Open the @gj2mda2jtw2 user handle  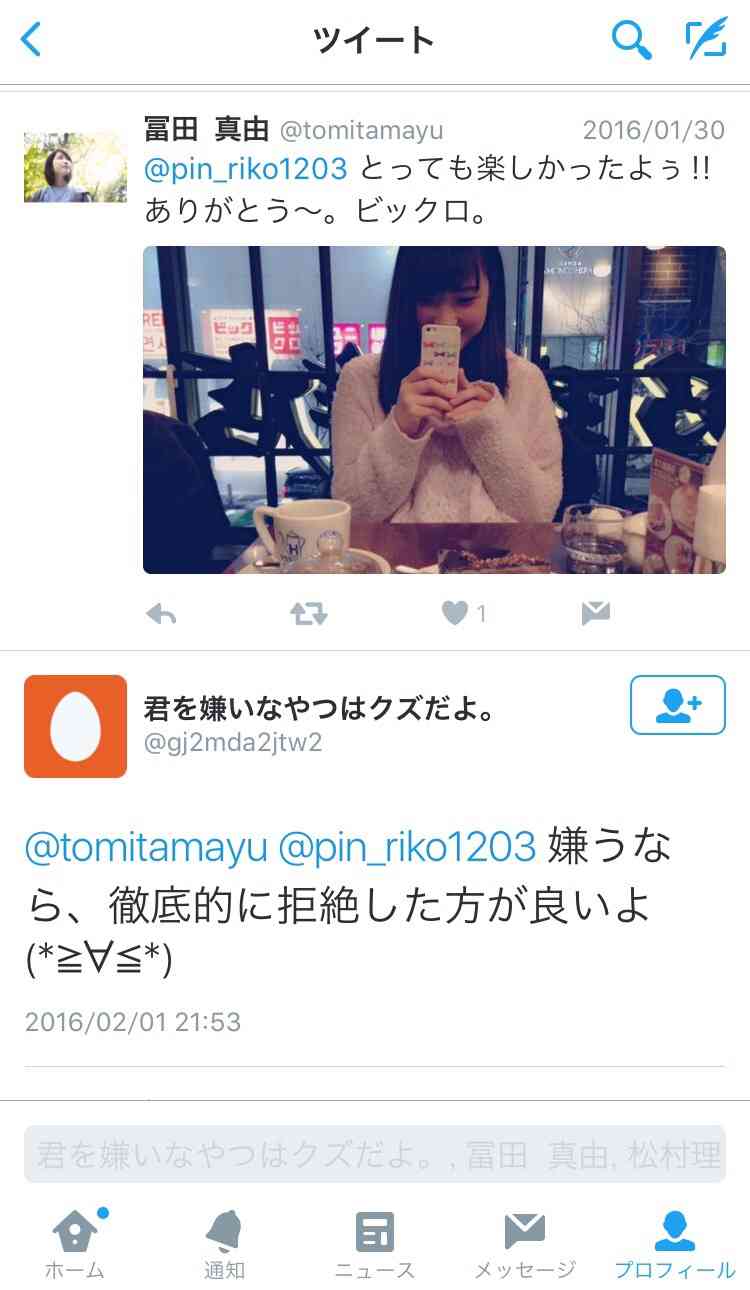233,743
